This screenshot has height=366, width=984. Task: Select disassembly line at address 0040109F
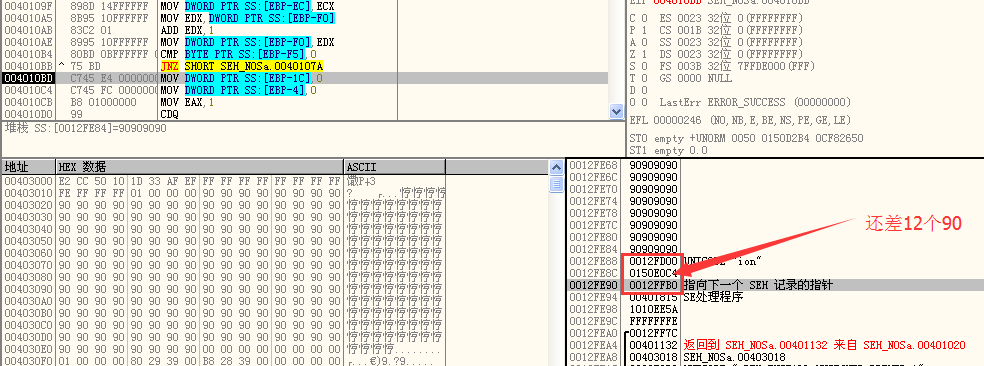304,6
